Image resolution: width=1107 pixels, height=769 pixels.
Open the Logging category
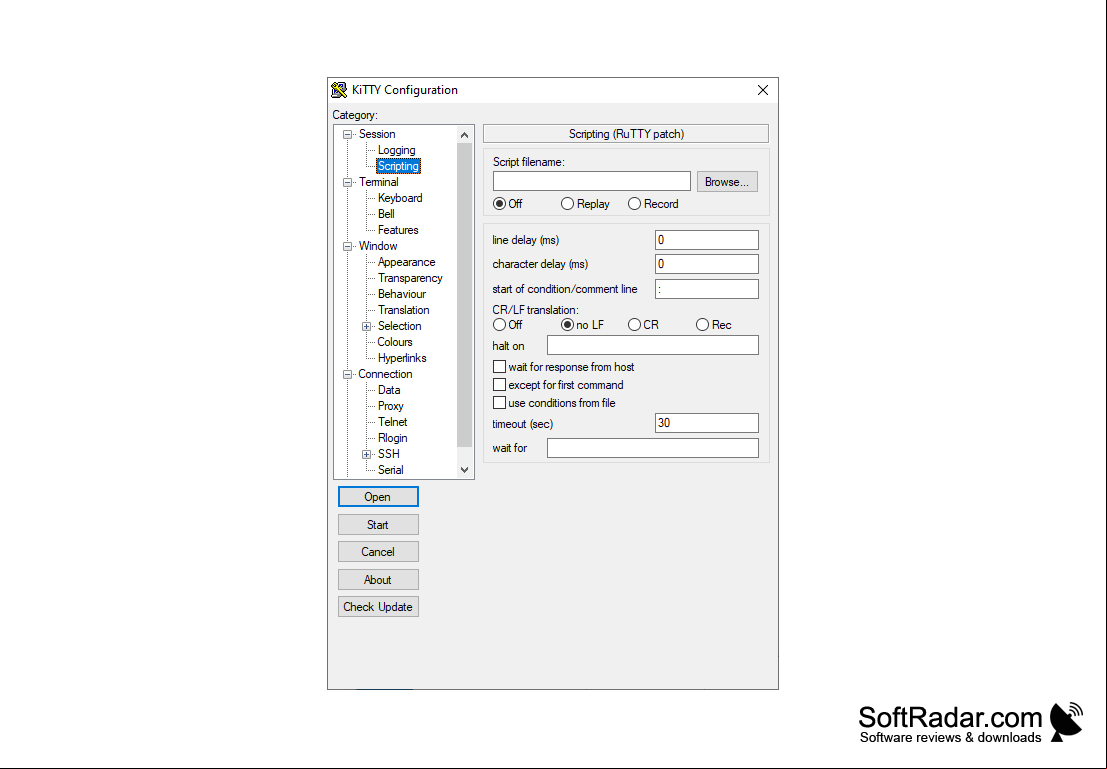pyautogui.click(x=396, y=150)
